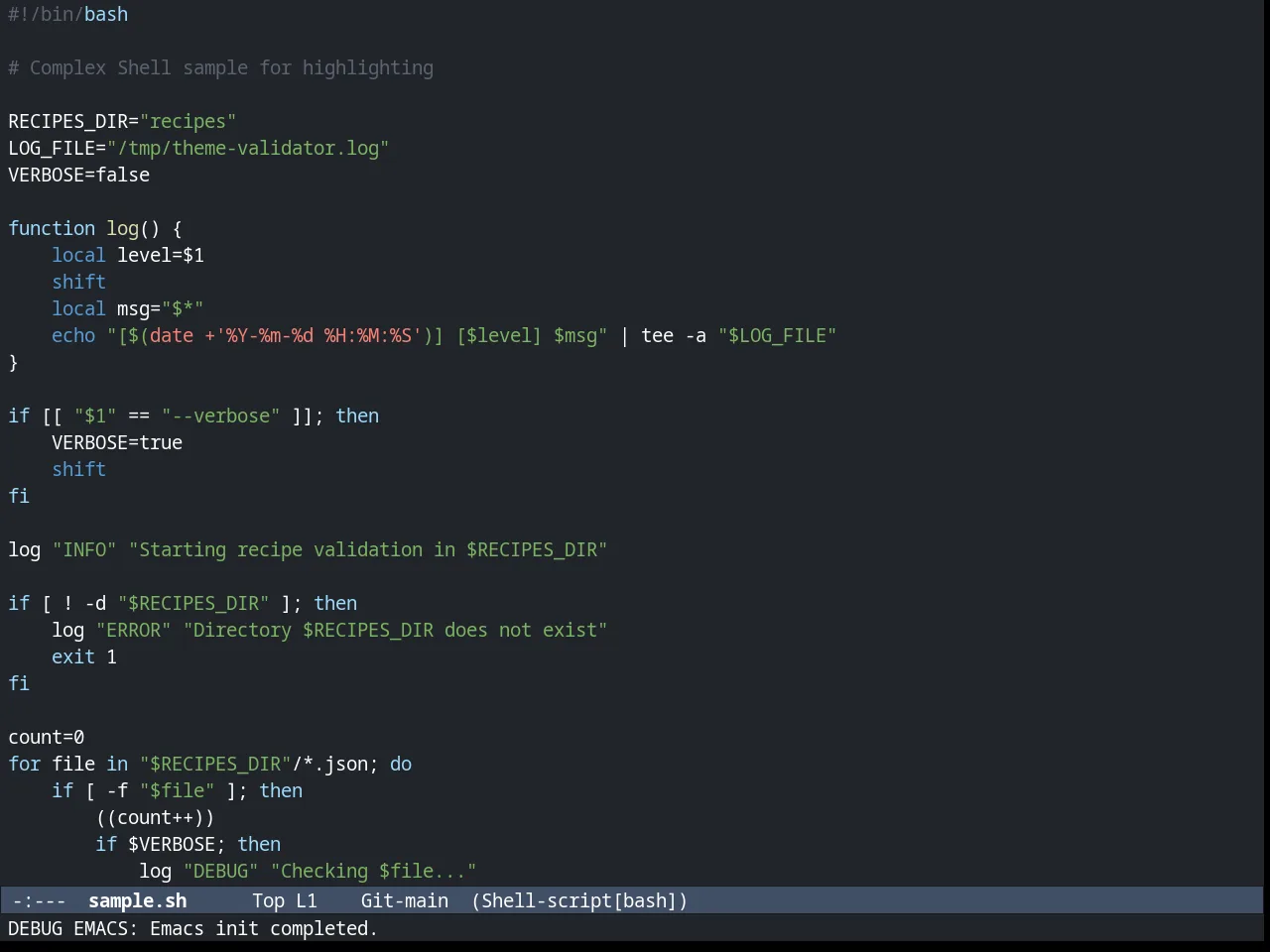
Task: Click the count=0 line
Action: (x=47, y=737)
